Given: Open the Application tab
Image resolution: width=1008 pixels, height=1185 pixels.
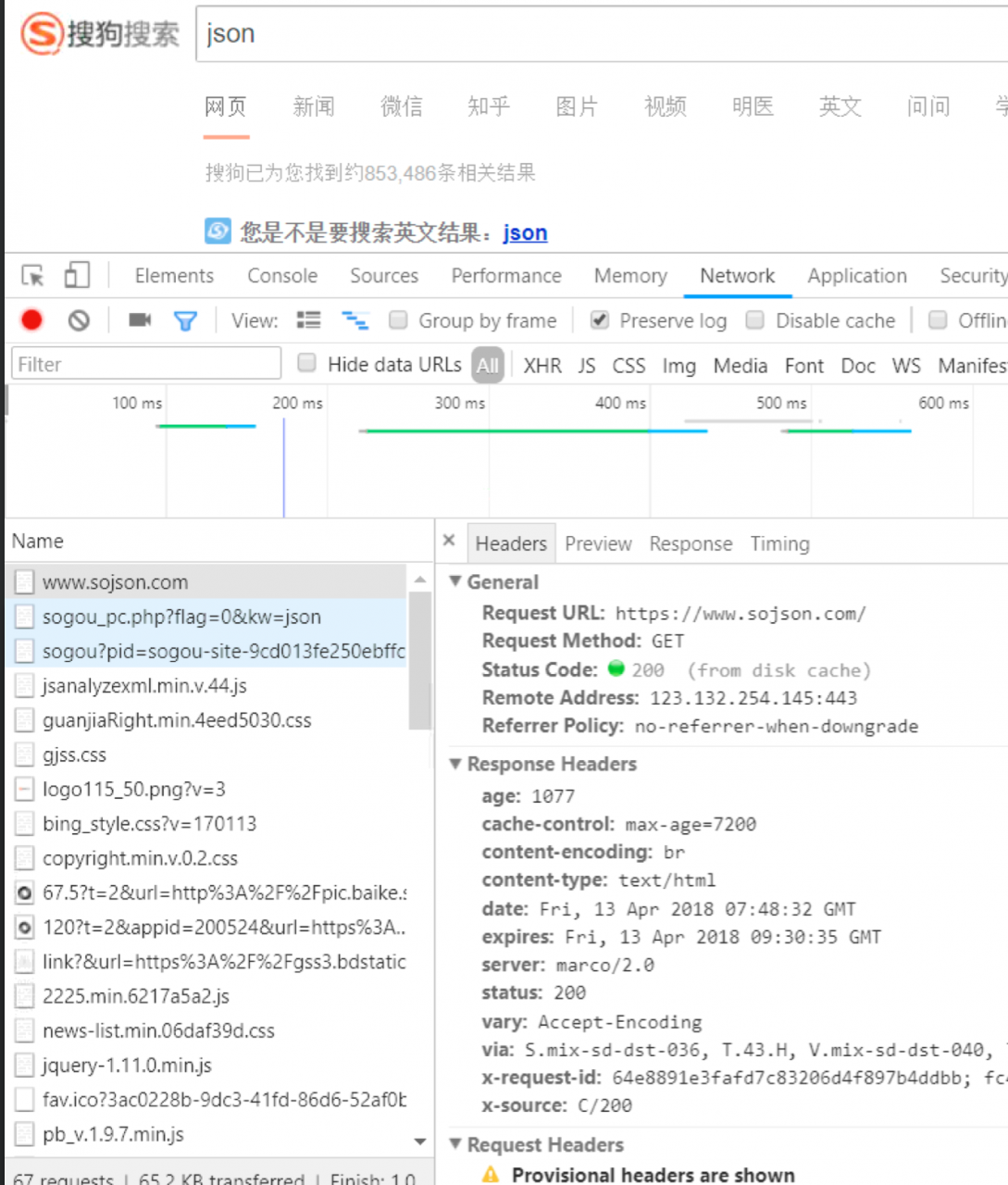Looking at the screenshot, I should point(857,276).
